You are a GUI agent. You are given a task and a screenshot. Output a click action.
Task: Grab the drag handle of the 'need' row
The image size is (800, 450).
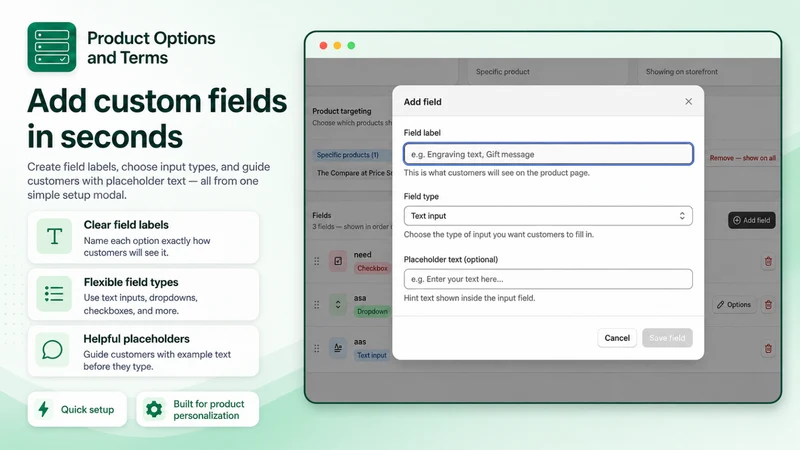click(x=317, y=261)
